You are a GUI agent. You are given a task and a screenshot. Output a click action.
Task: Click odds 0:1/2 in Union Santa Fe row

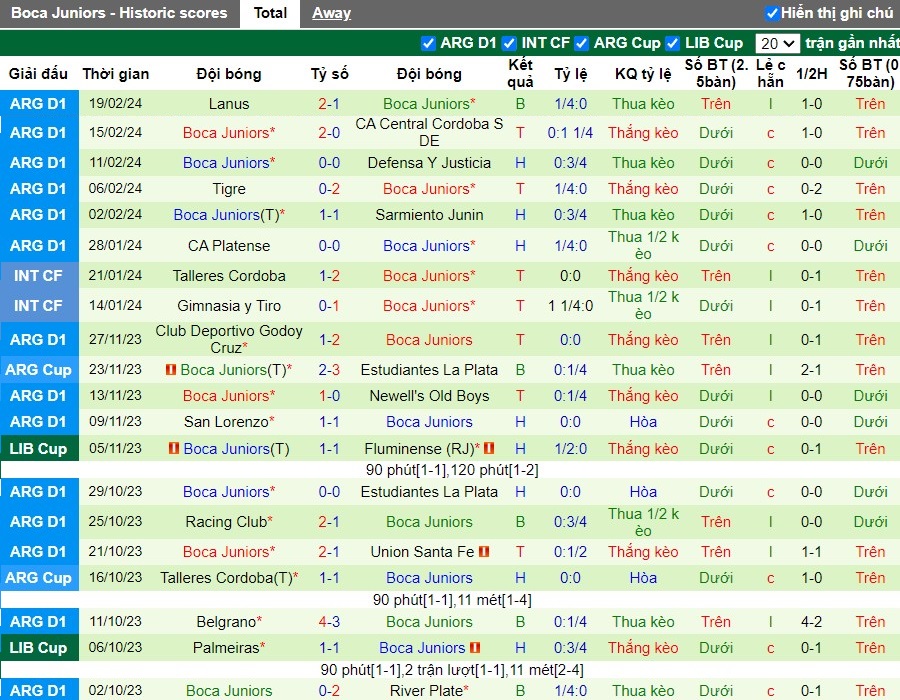tap(570, 551)
